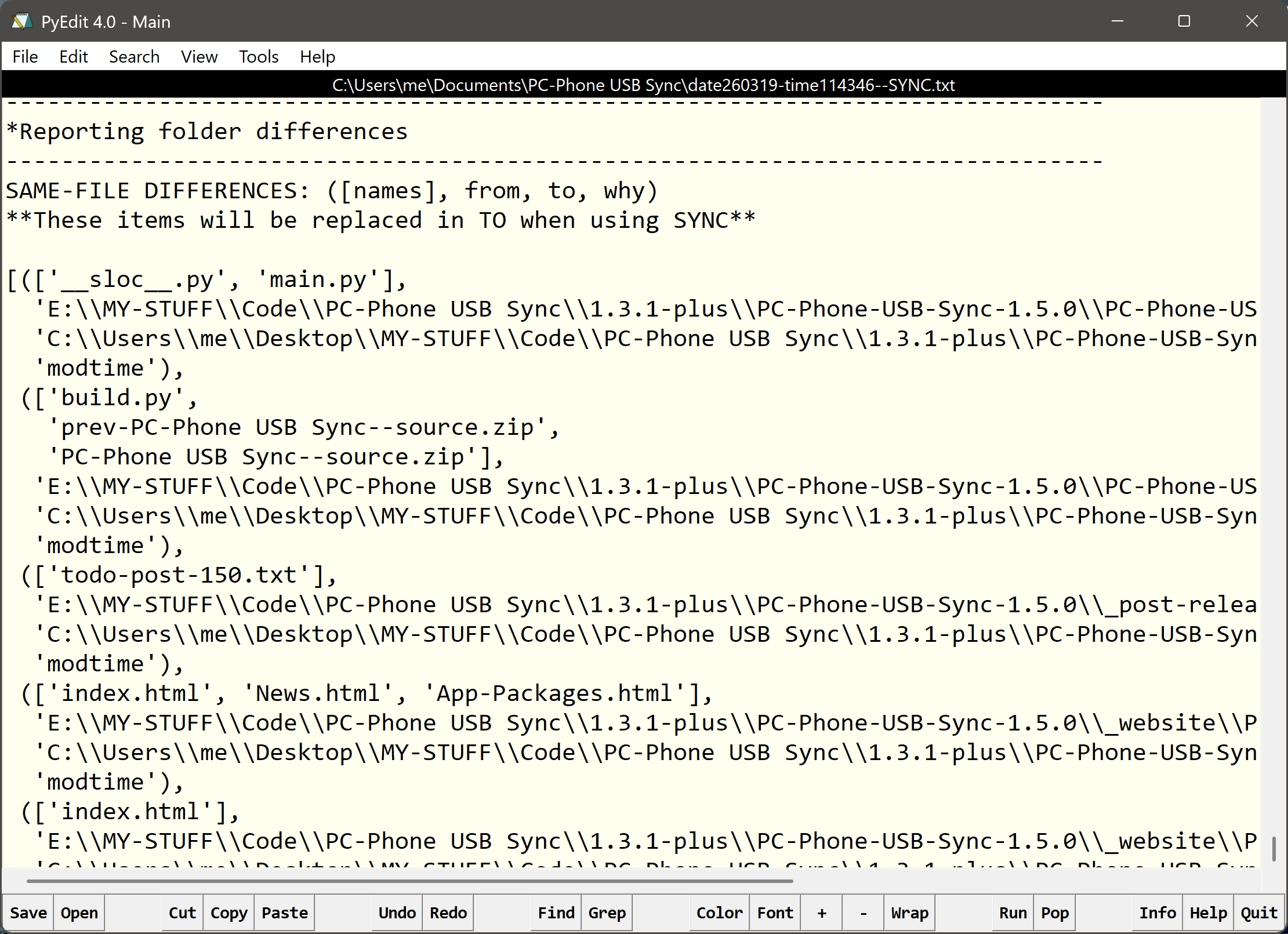The height and width of the screenshot is (934, 1288).
Task: Open the Edit menu
Action: coord(73,57)
